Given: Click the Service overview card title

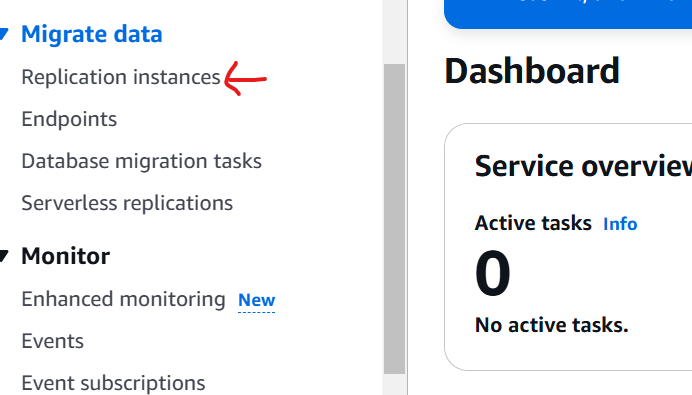Looking at the screenshot, I should tap(583, 166).
